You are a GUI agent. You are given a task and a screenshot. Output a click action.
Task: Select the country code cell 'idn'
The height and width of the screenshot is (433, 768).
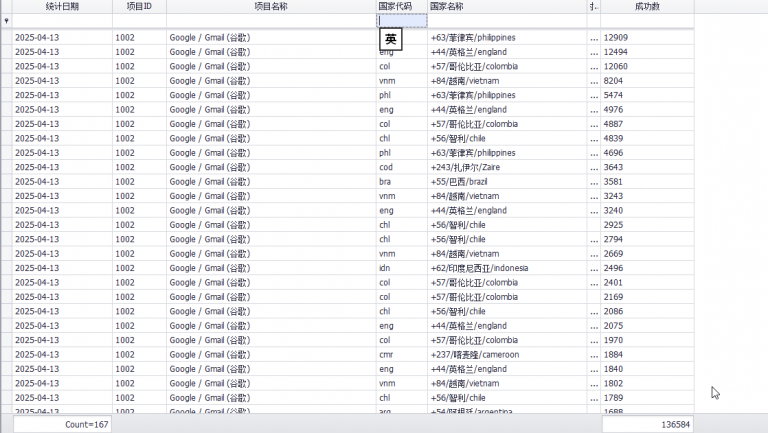coord(402,268)
